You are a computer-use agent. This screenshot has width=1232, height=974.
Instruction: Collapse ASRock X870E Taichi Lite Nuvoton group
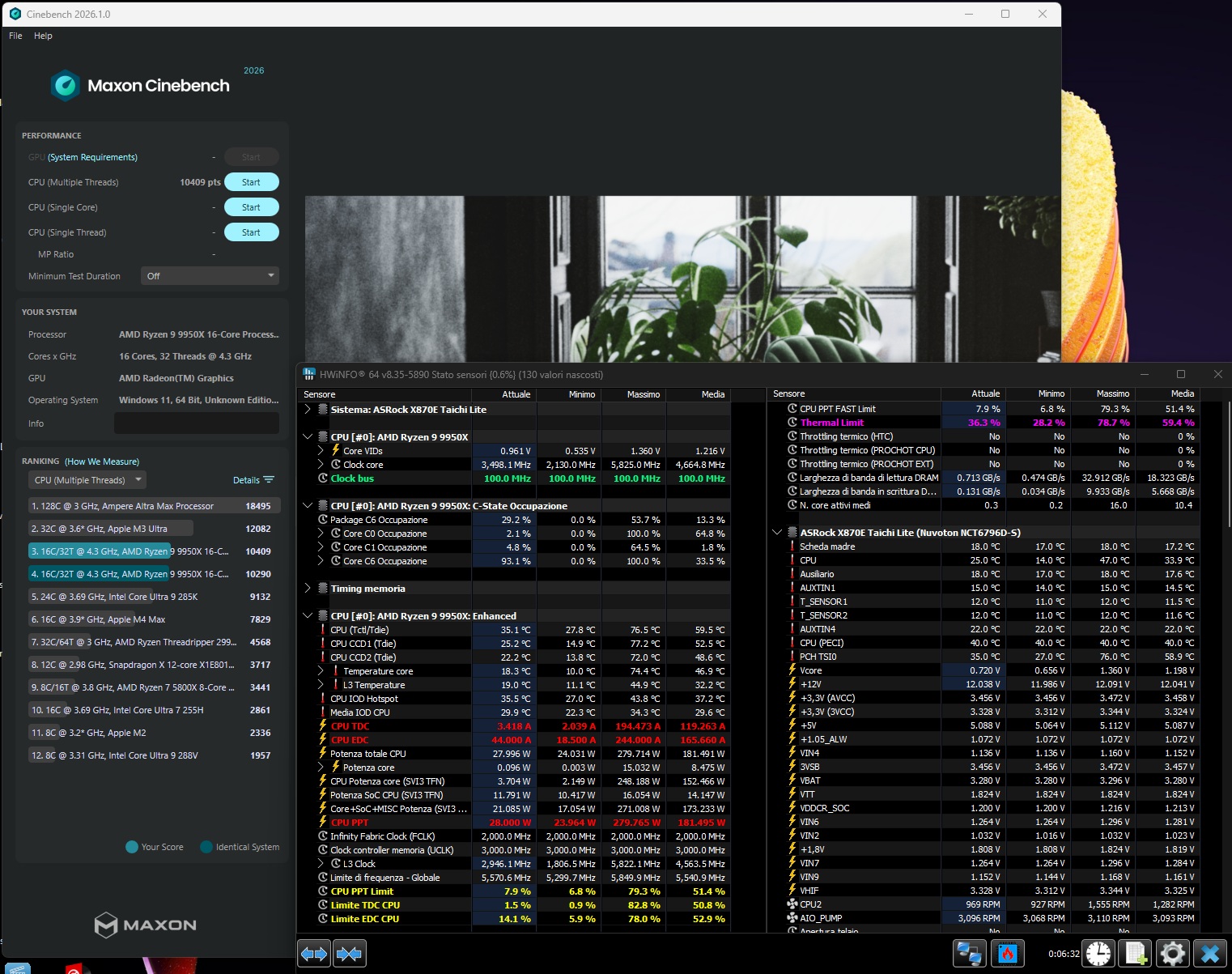tap(777, 533)
